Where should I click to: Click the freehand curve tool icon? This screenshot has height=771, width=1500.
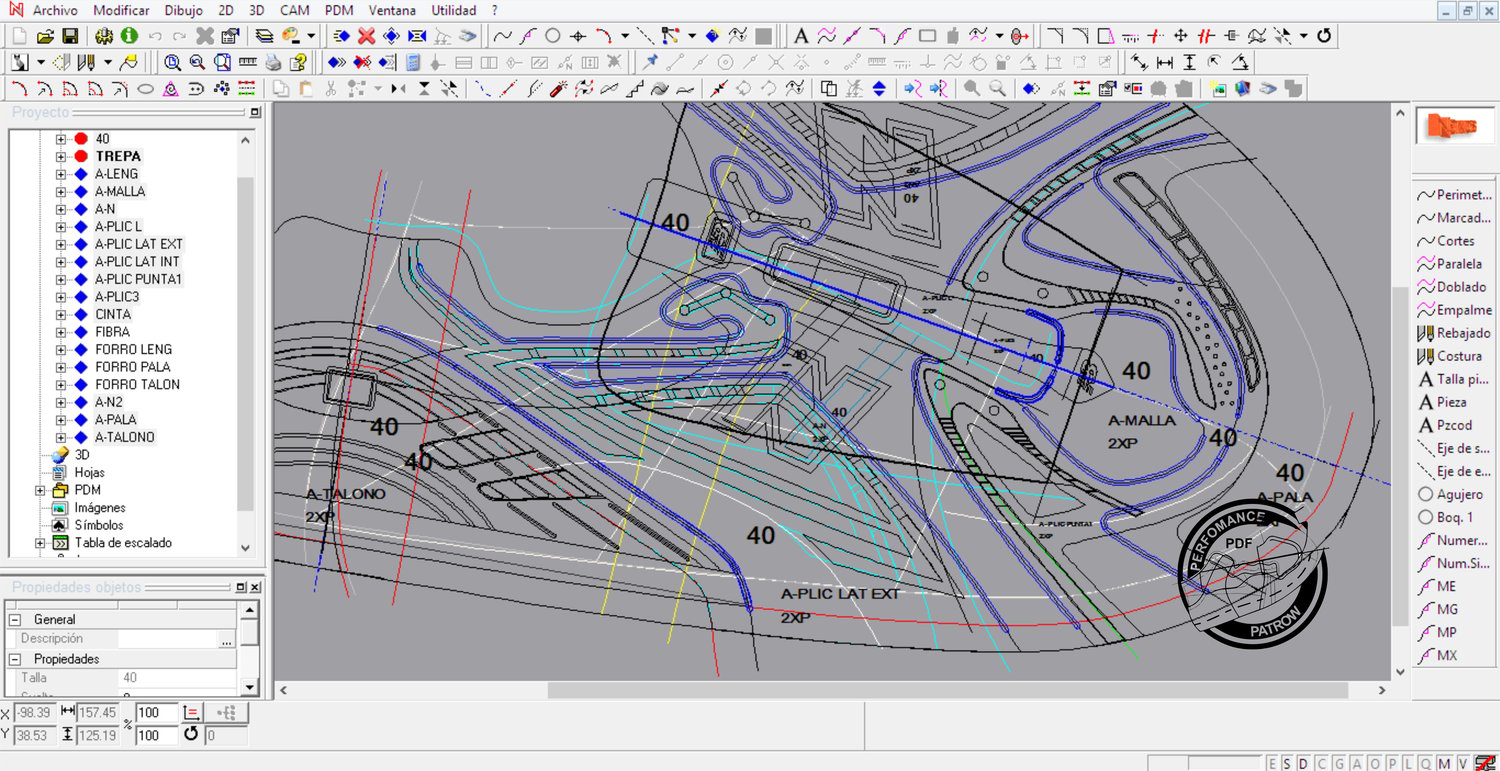[x=502, y=36]
